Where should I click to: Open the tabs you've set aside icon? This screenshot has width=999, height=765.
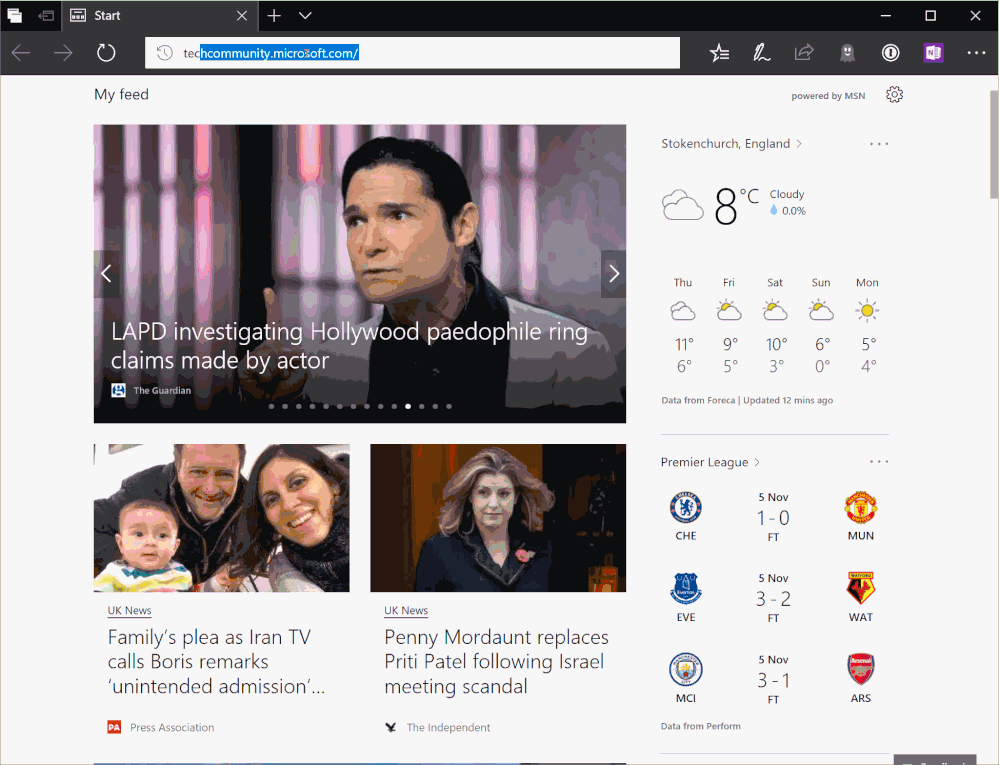point(14,15)
